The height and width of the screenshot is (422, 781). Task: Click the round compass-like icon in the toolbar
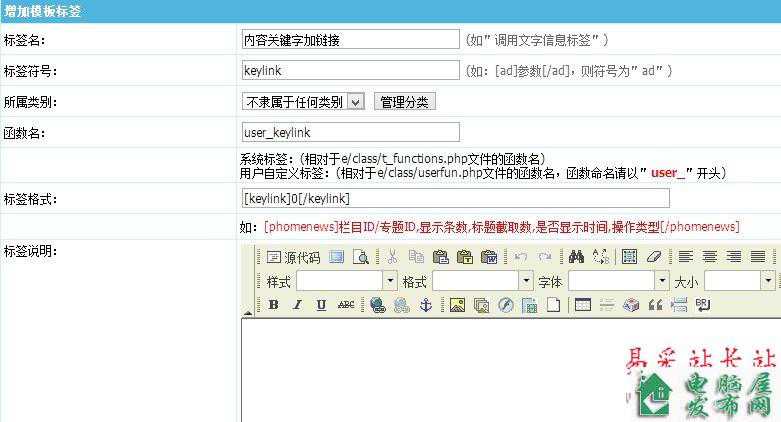[506, 304]
